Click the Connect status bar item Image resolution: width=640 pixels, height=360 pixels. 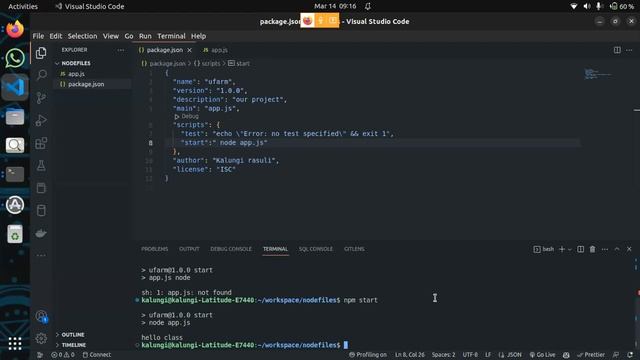(x=97, y=355)
